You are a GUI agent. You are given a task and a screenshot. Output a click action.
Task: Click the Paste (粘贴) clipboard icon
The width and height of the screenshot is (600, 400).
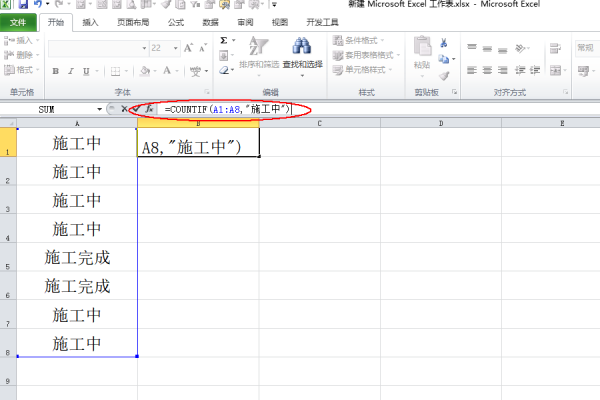coord(423,54)
